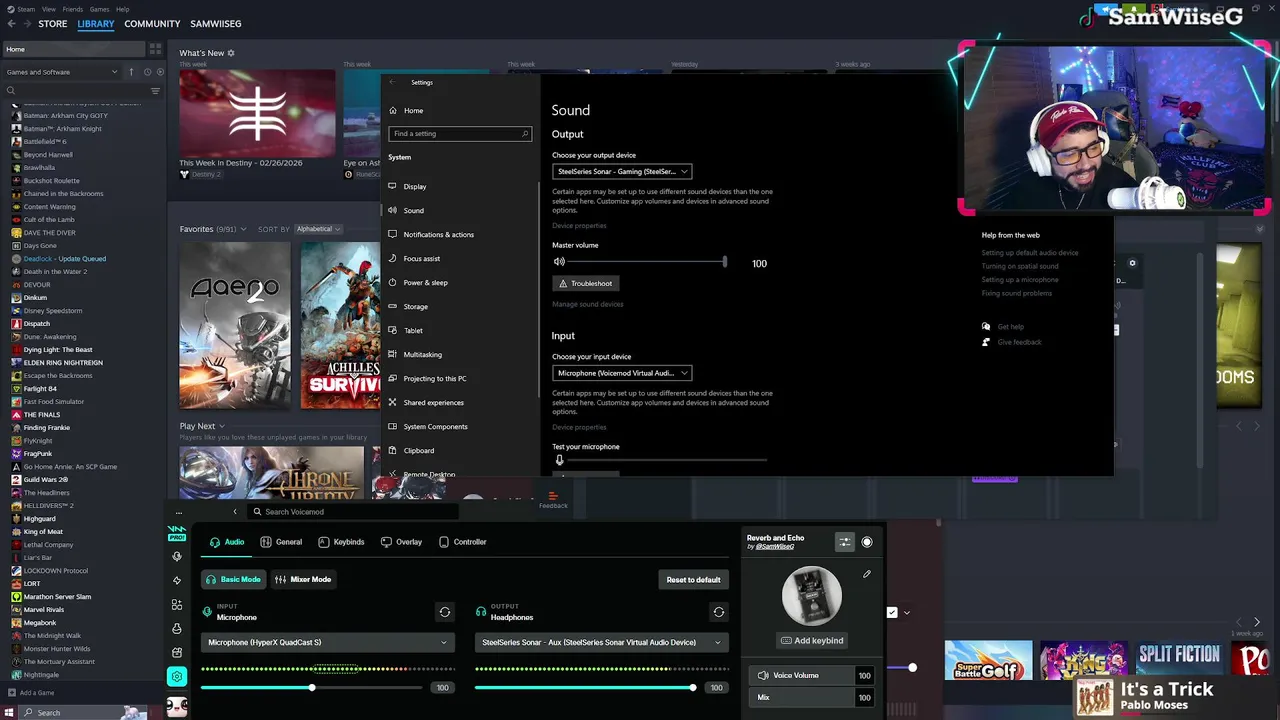Click Voice Volume speaker icon in Voicemod
1280x720 pixels.
coord(763,675)
